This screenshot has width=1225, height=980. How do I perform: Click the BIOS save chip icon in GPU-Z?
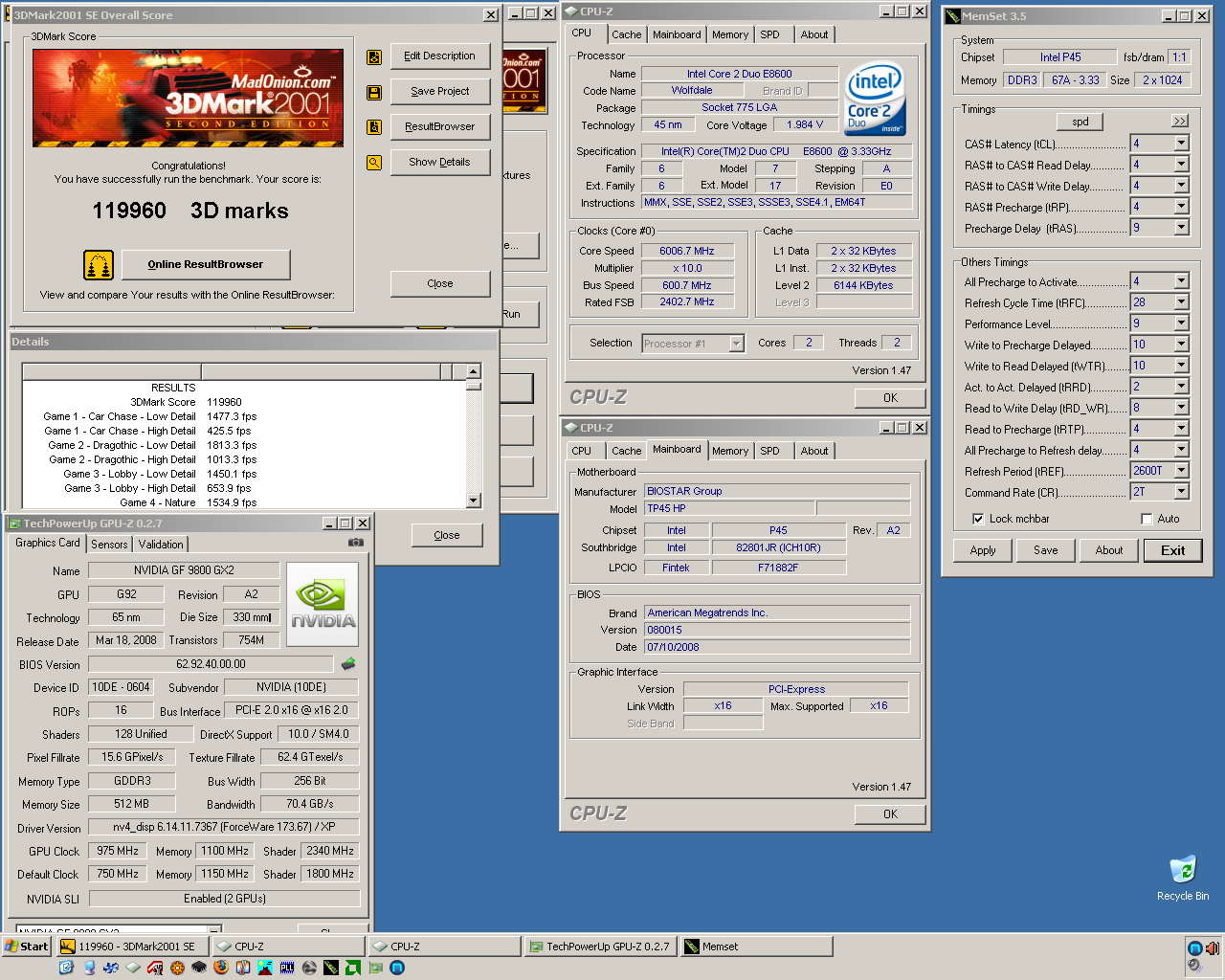[x=348, y=663]
